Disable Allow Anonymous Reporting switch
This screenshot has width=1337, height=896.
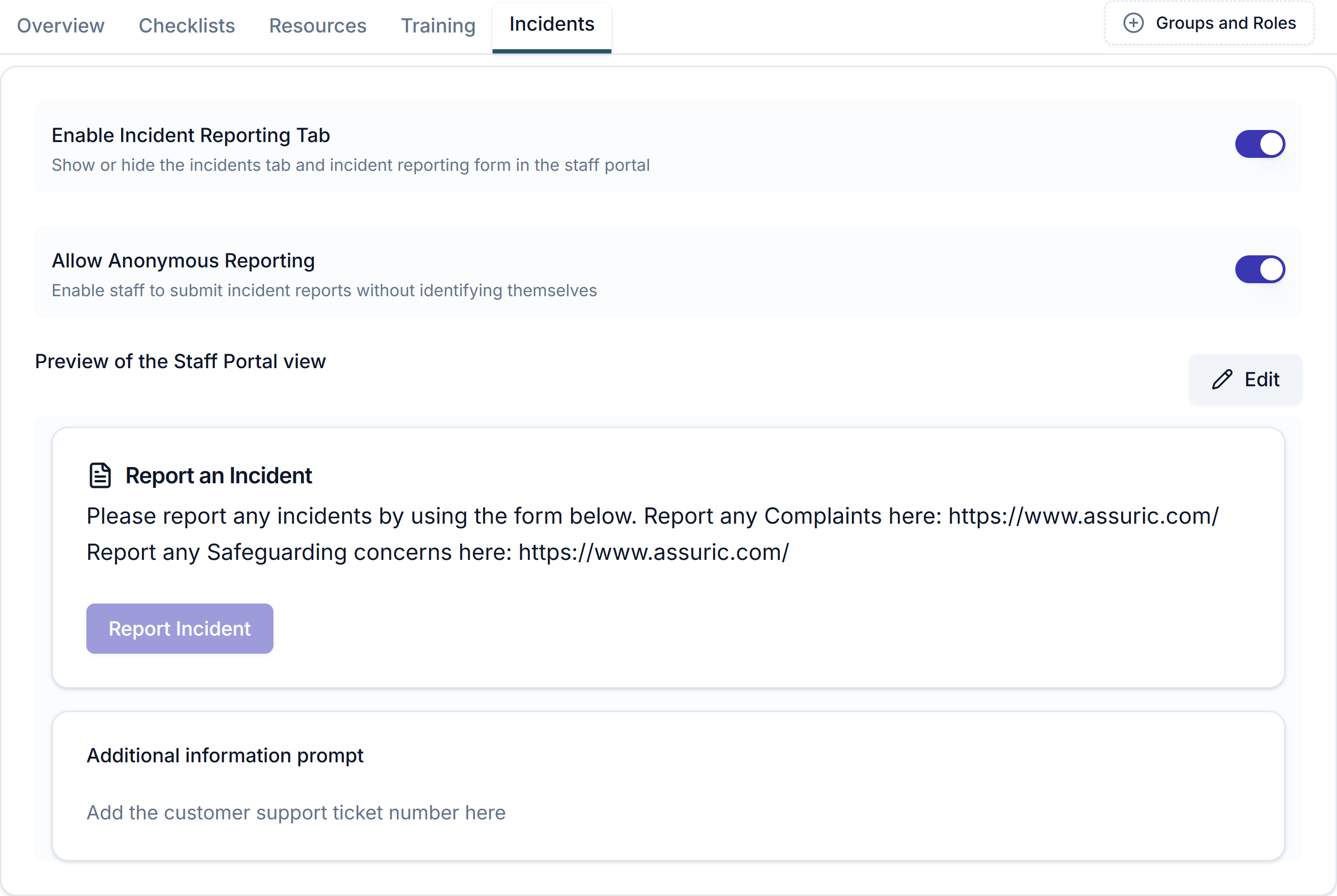(1260, 269)
